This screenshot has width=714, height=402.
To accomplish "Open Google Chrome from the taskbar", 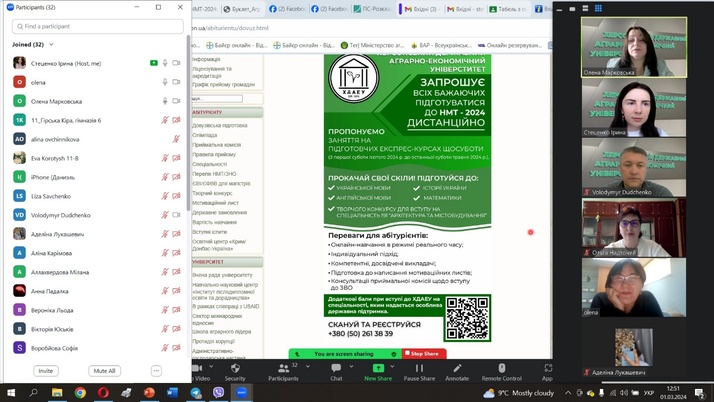I will (x=80, y=392).
